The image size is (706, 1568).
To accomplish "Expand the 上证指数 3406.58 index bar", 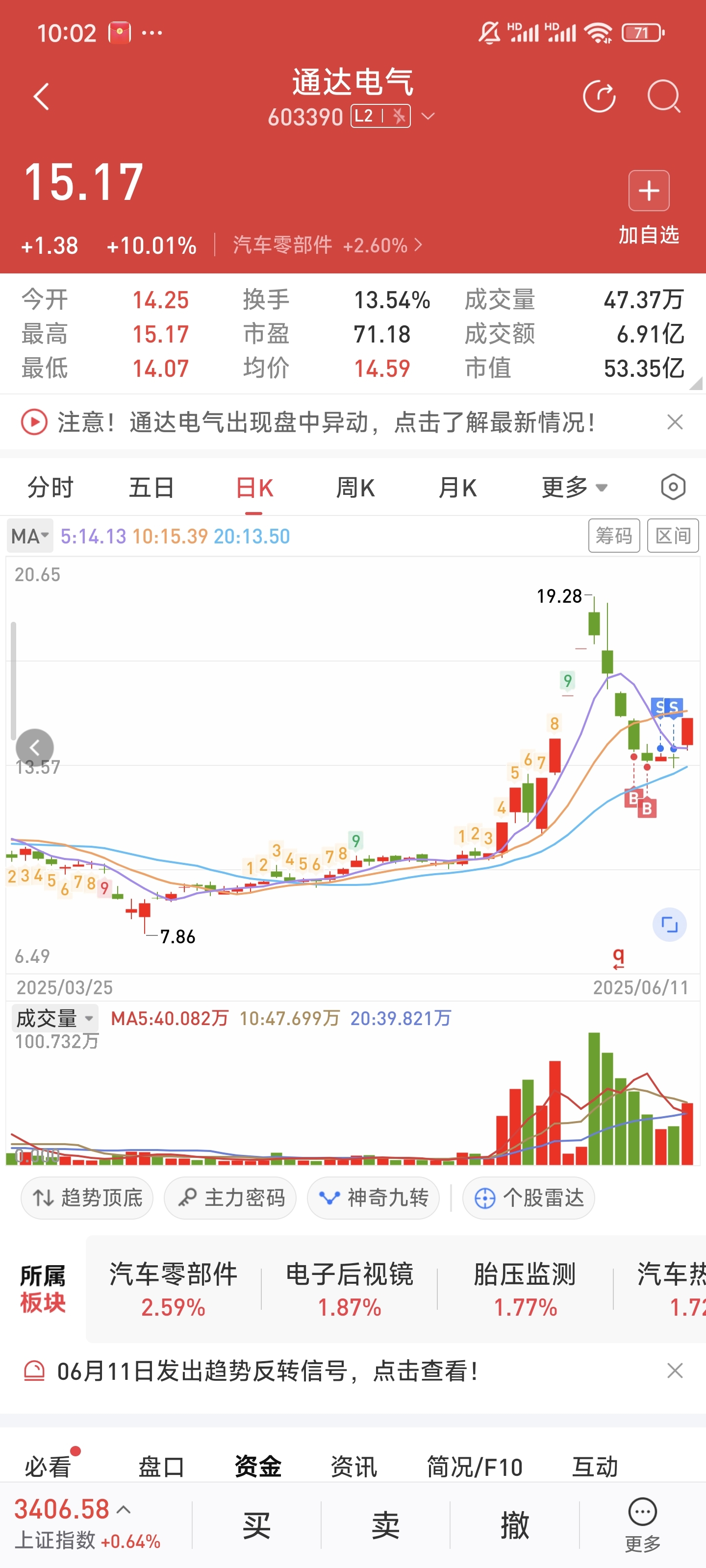I will pos(88,1524).
